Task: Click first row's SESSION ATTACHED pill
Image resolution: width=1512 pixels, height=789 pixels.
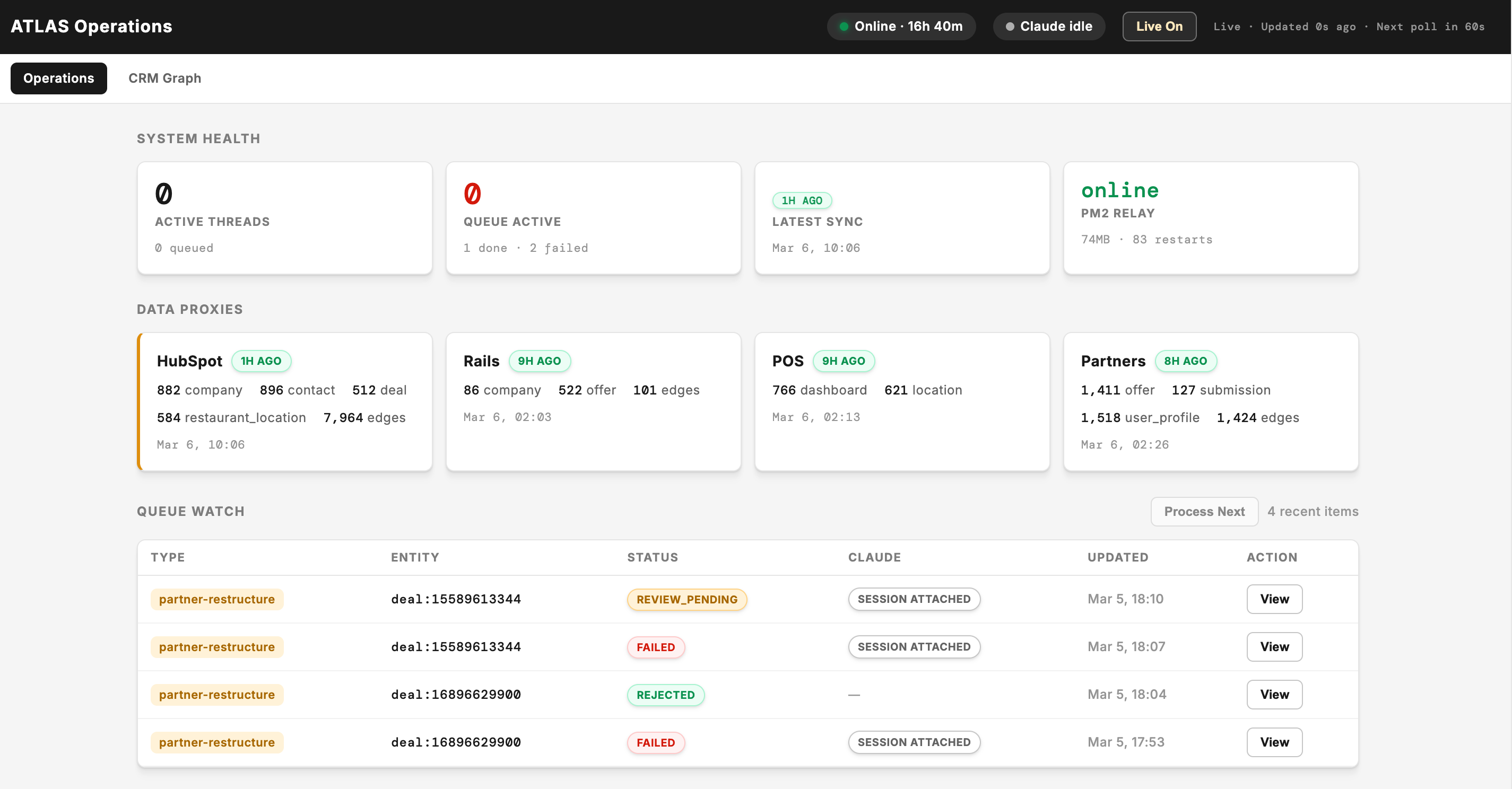Action: (914, 599)
